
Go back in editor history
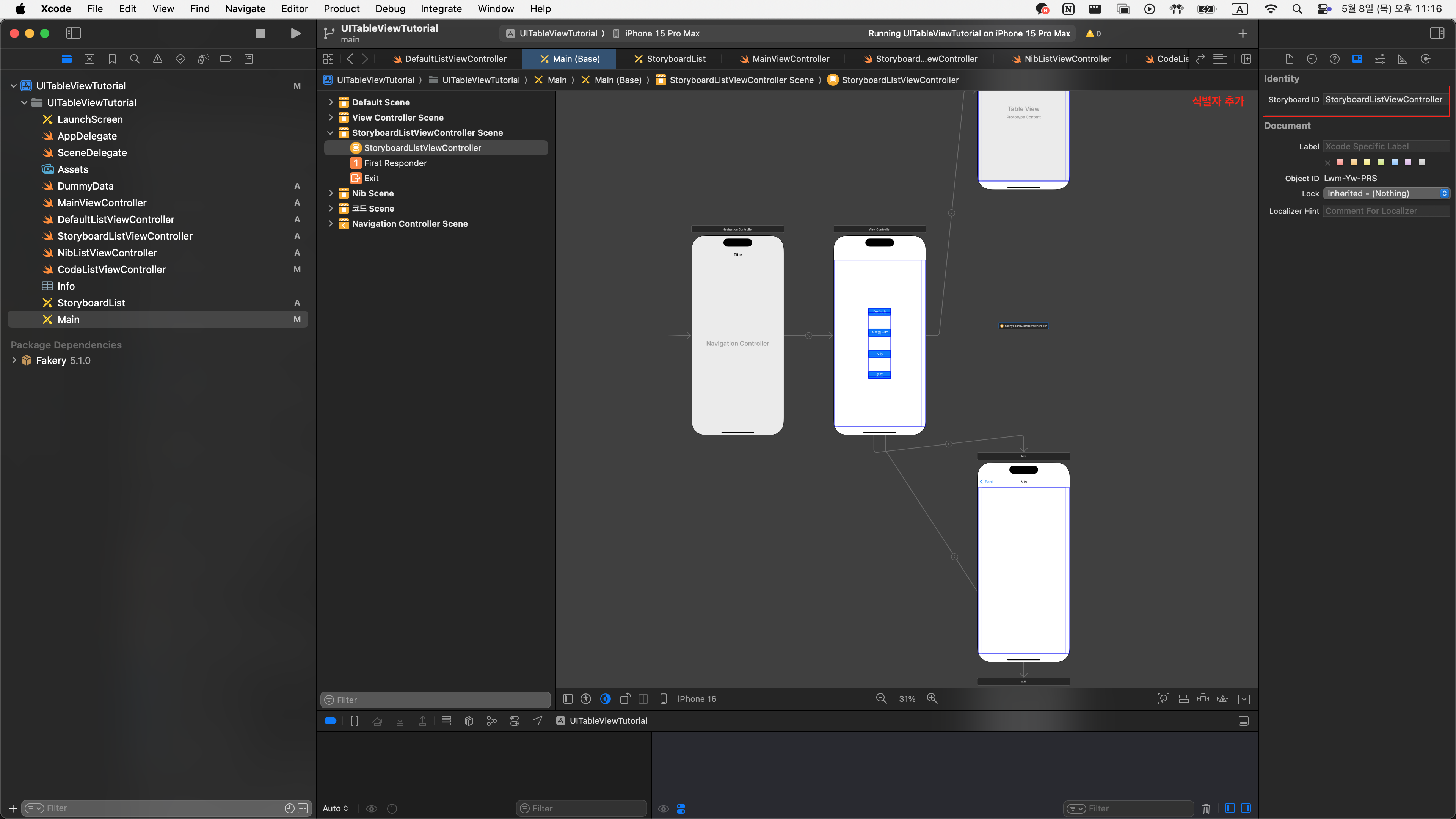tap(350, 59)
